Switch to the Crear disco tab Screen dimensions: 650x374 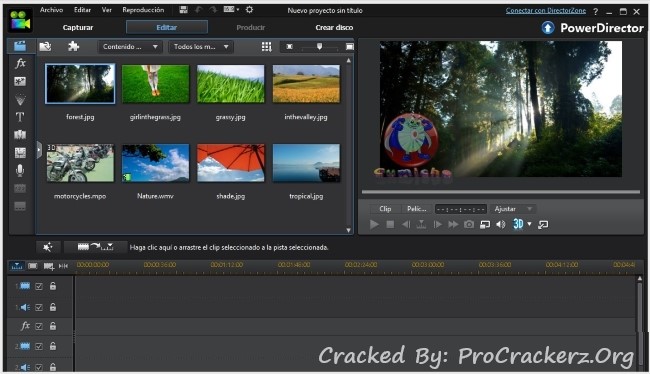334,27
